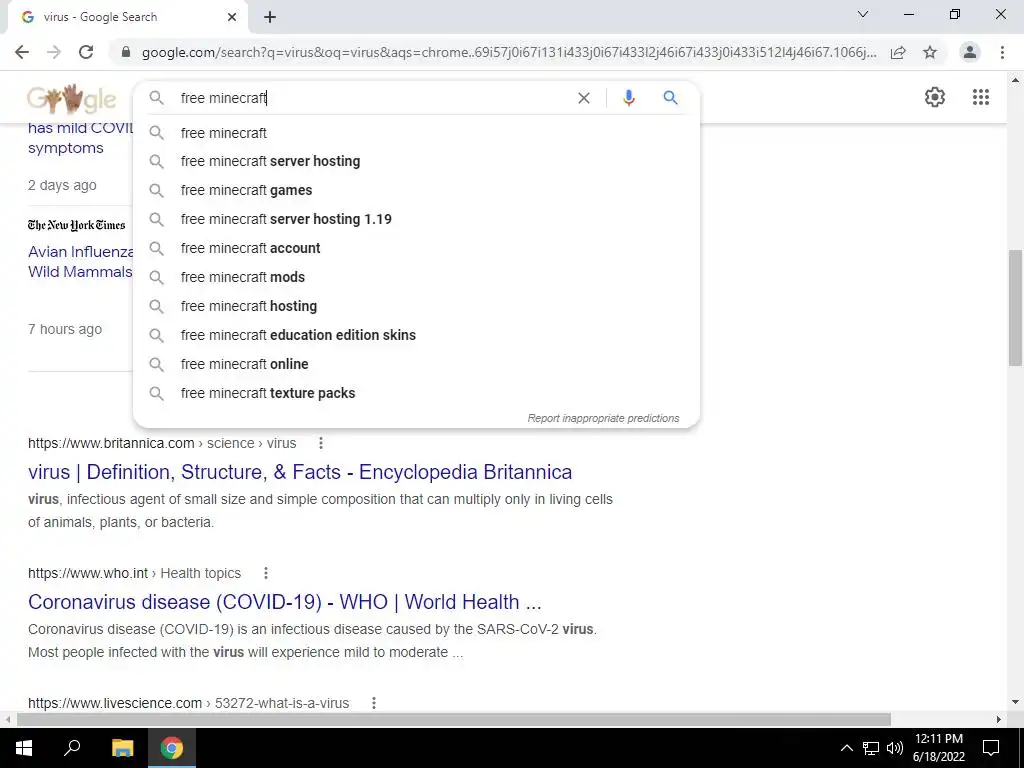Viewport: 1024px width, 768px height.
Task: Click the vertical scrollbar thumb
Action: 1015,308
